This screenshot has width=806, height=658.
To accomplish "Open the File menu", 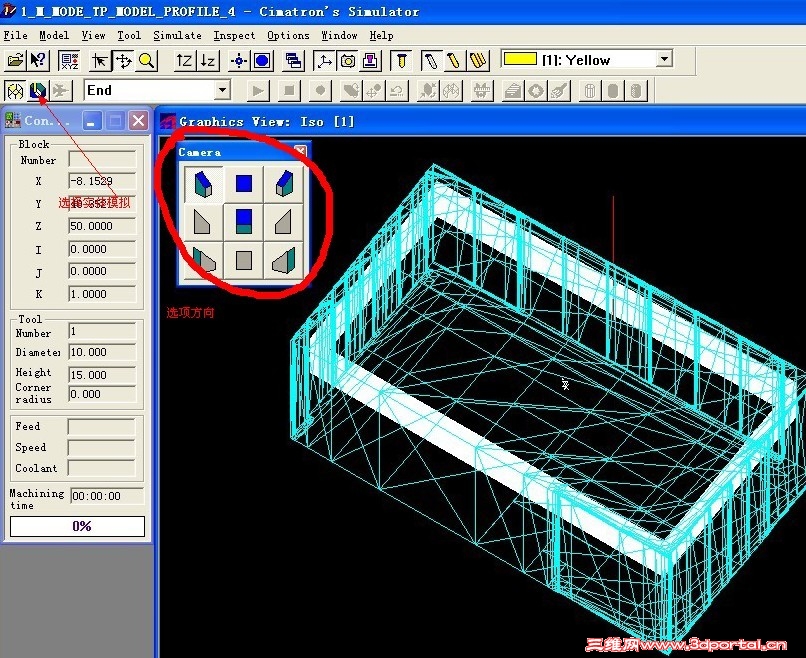I will point(15,35).
